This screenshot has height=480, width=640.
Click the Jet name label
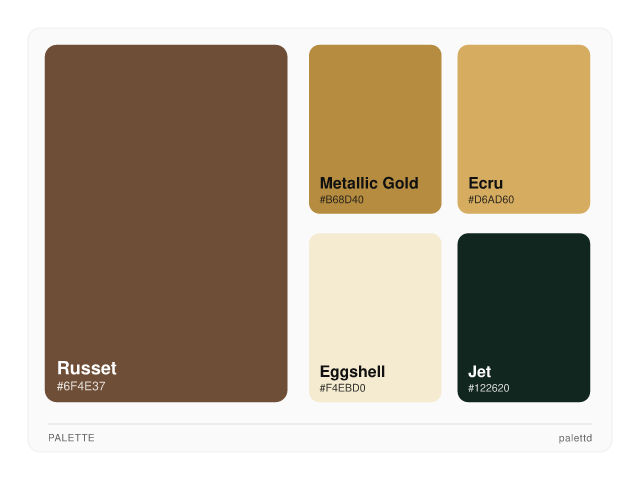pos(479,372)
